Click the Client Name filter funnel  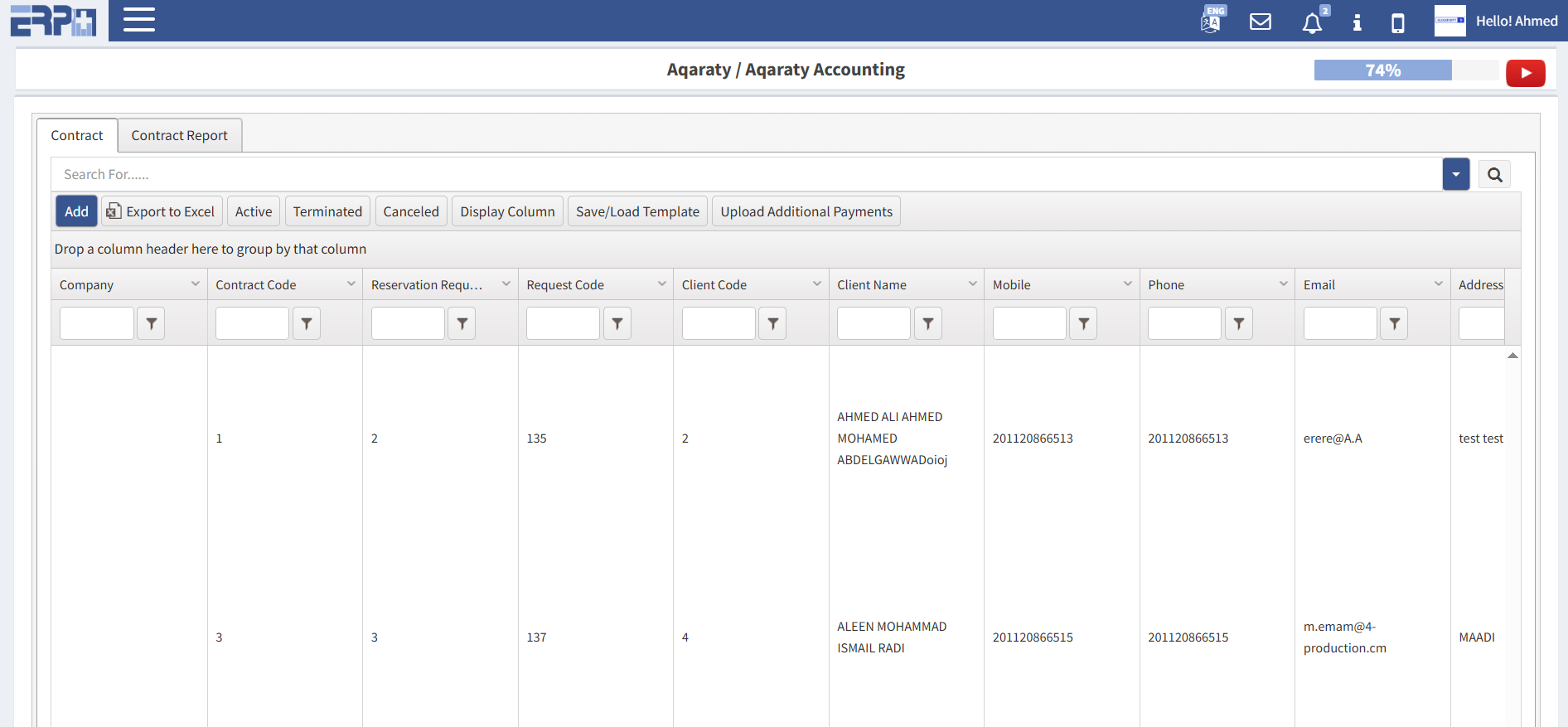click(x=928, y=323)
